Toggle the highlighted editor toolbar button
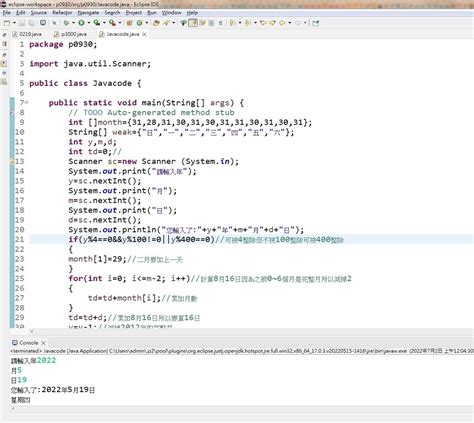 (193, 23)
